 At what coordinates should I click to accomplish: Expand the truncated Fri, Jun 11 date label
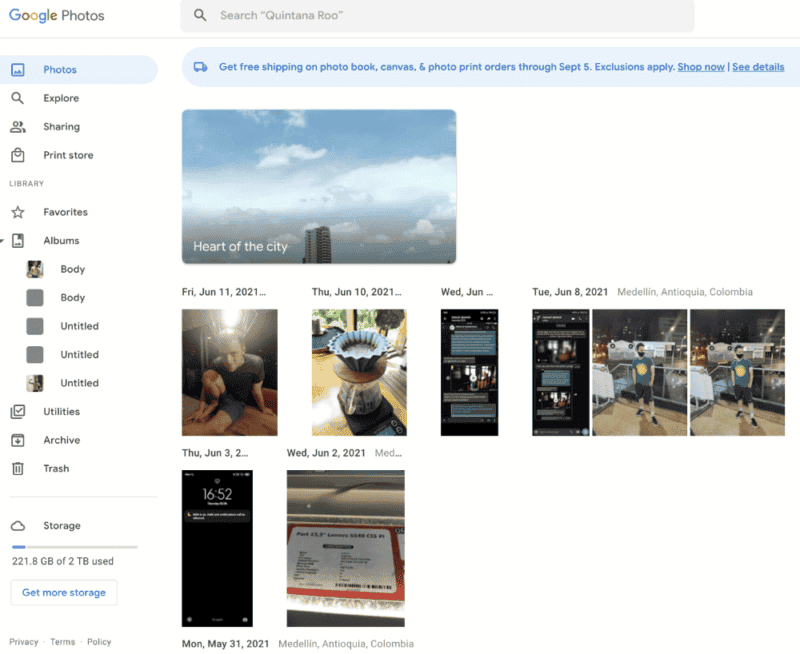tap(224, 291)
